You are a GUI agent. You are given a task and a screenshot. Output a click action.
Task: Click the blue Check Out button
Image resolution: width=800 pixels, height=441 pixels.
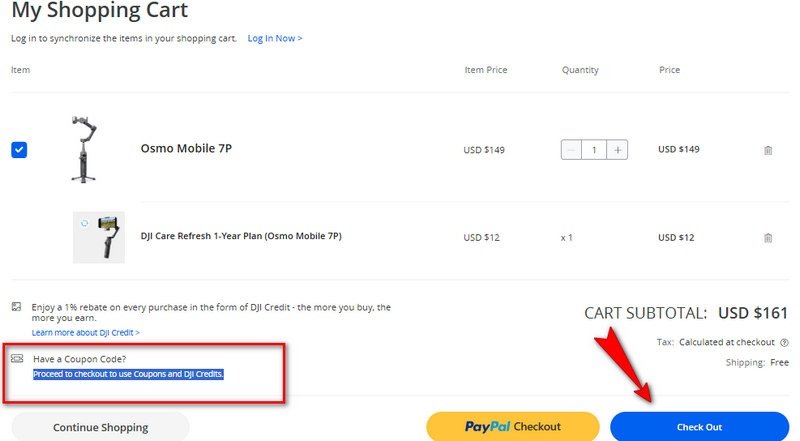click(x=699, y=427)
